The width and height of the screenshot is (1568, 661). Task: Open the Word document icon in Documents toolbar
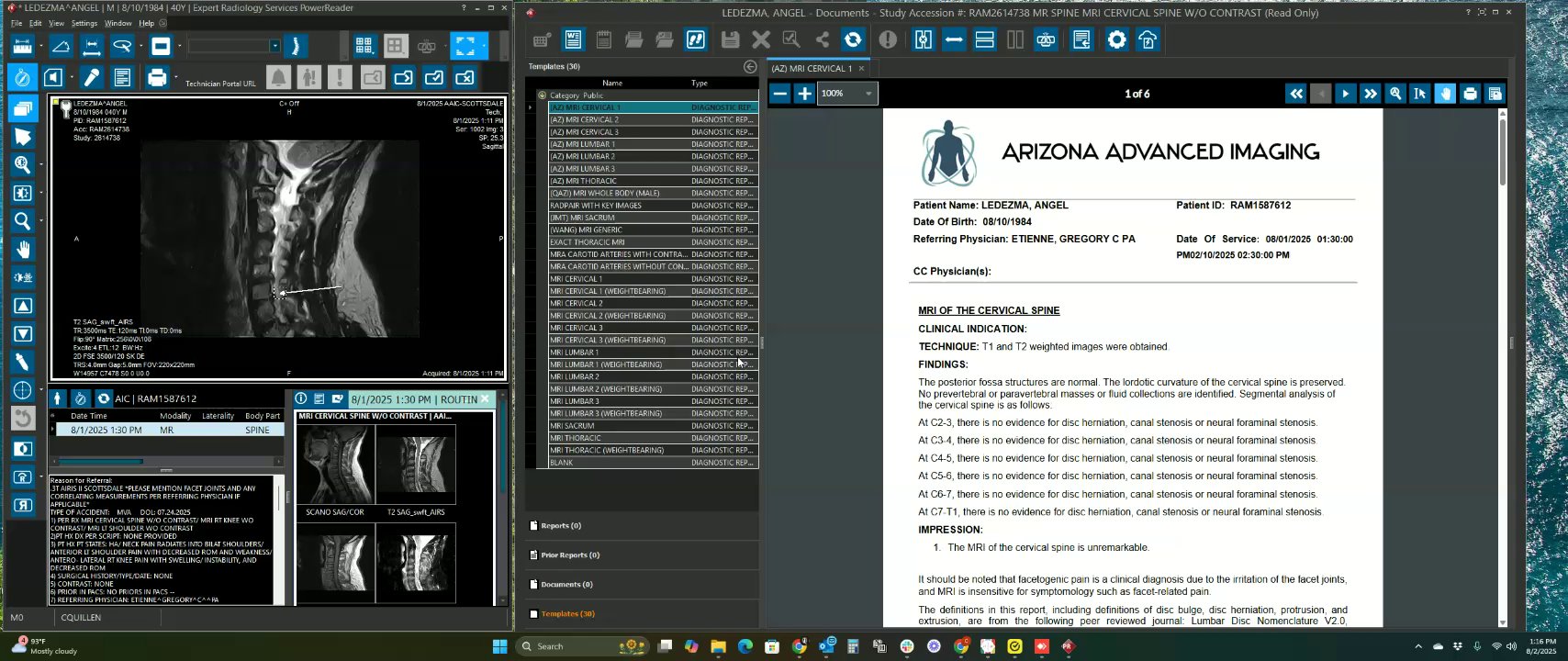pyautogui.click(x=573, y=39)
